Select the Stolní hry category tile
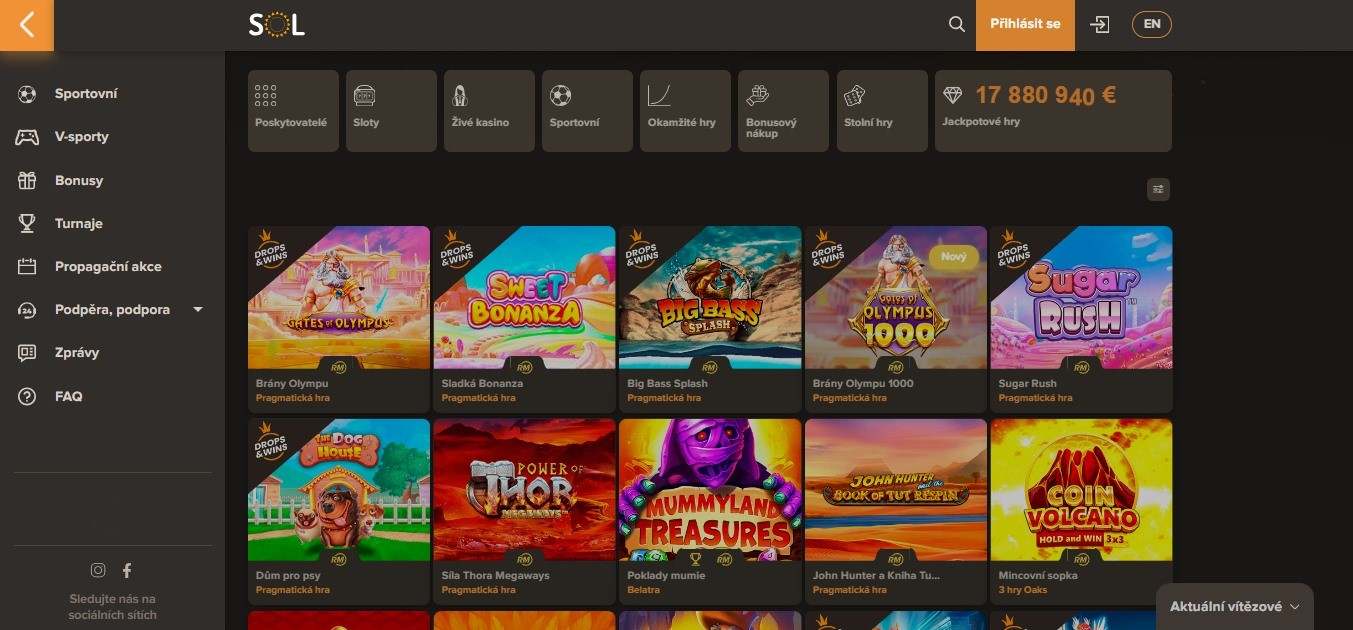 [x=881, y=111]
